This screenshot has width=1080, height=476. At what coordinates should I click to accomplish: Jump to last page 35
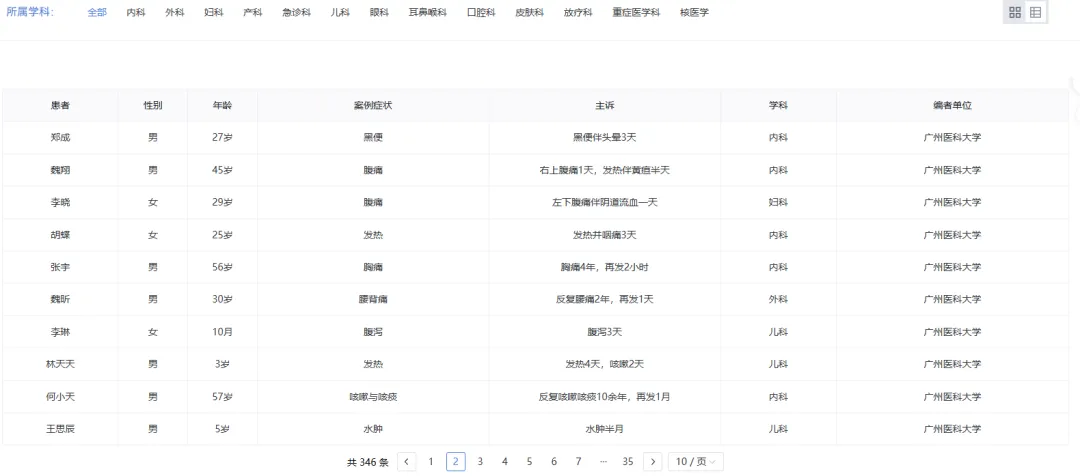627,462
